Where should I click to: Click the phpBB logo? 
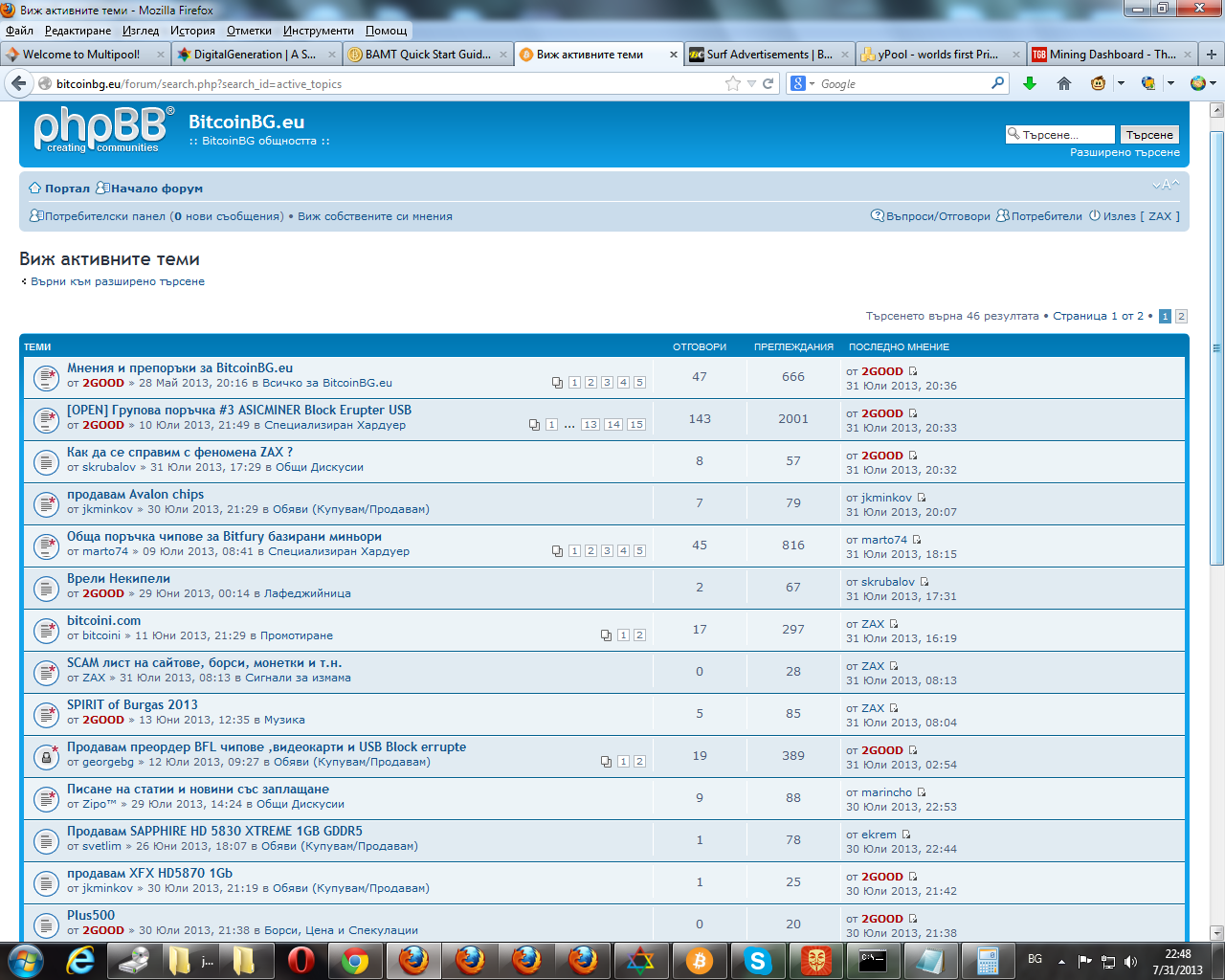(103, 129)
